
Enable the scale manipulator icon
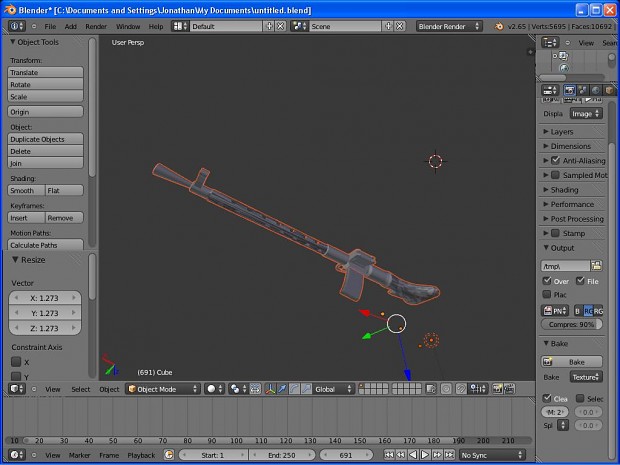pos(306,389)
